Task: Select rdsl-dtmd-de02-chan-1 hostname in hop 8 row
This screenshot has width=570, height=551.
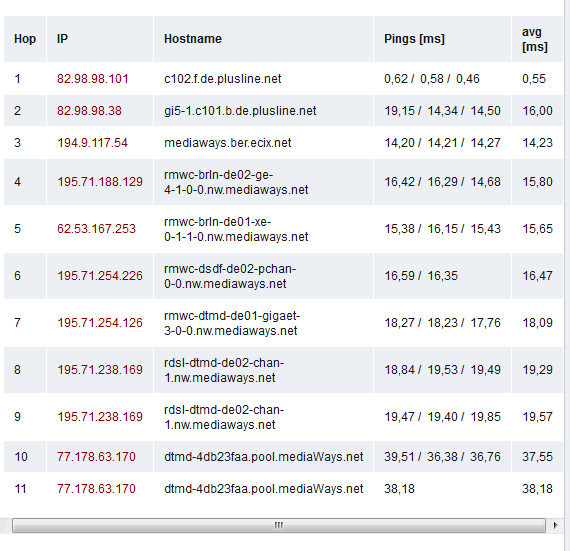Action: [x=224, y=370]
